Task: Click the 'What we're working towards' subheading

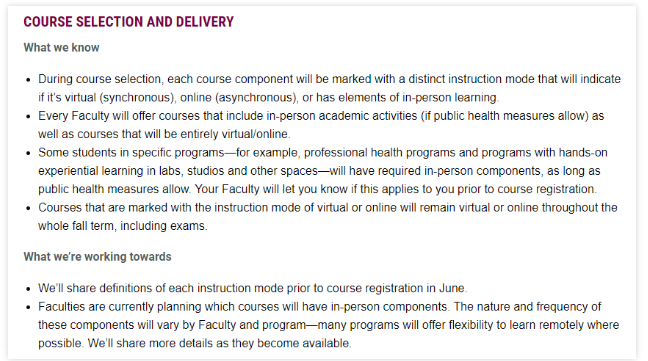Action: pos(97,256)
